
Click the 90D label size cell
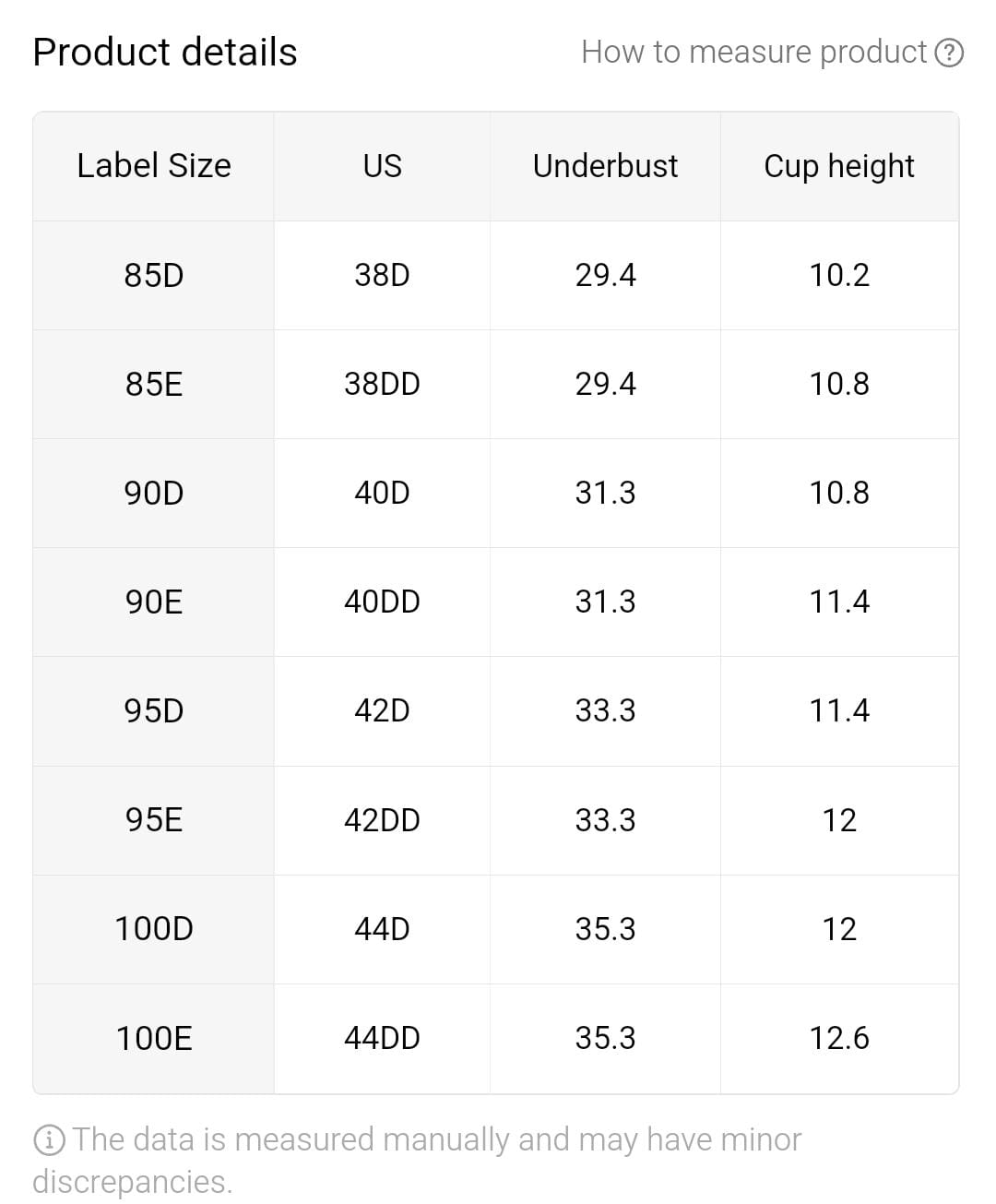154,493
